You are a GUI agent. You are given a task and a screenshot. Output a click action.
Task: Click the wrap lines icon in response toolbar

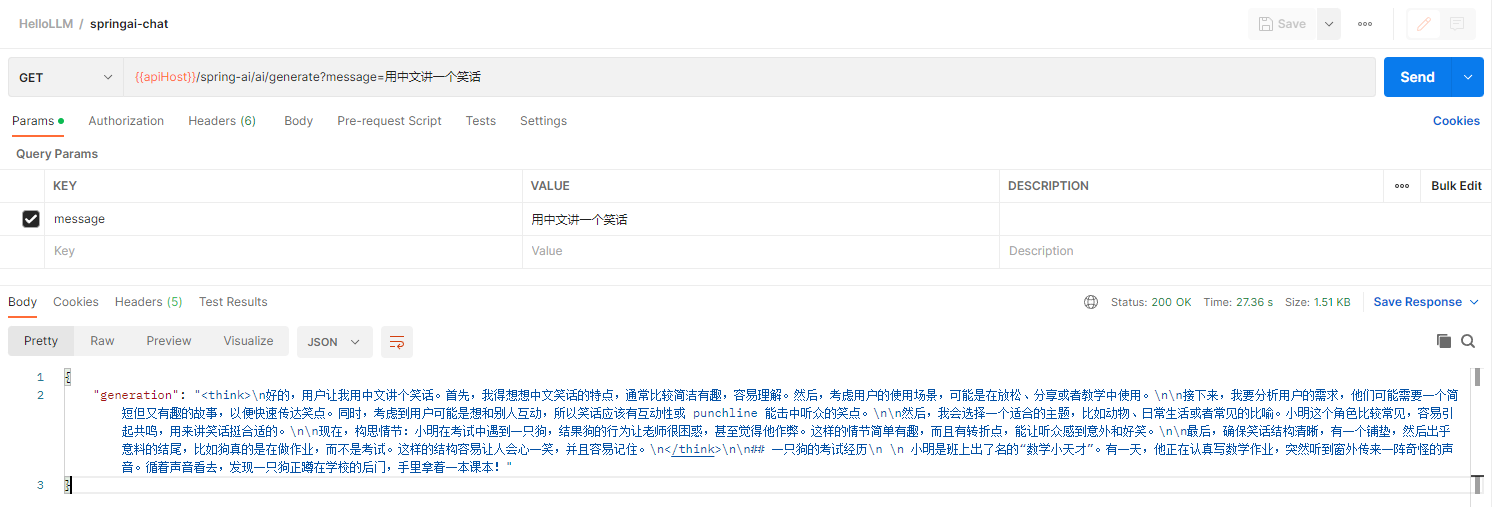click(x=397, y=342)
